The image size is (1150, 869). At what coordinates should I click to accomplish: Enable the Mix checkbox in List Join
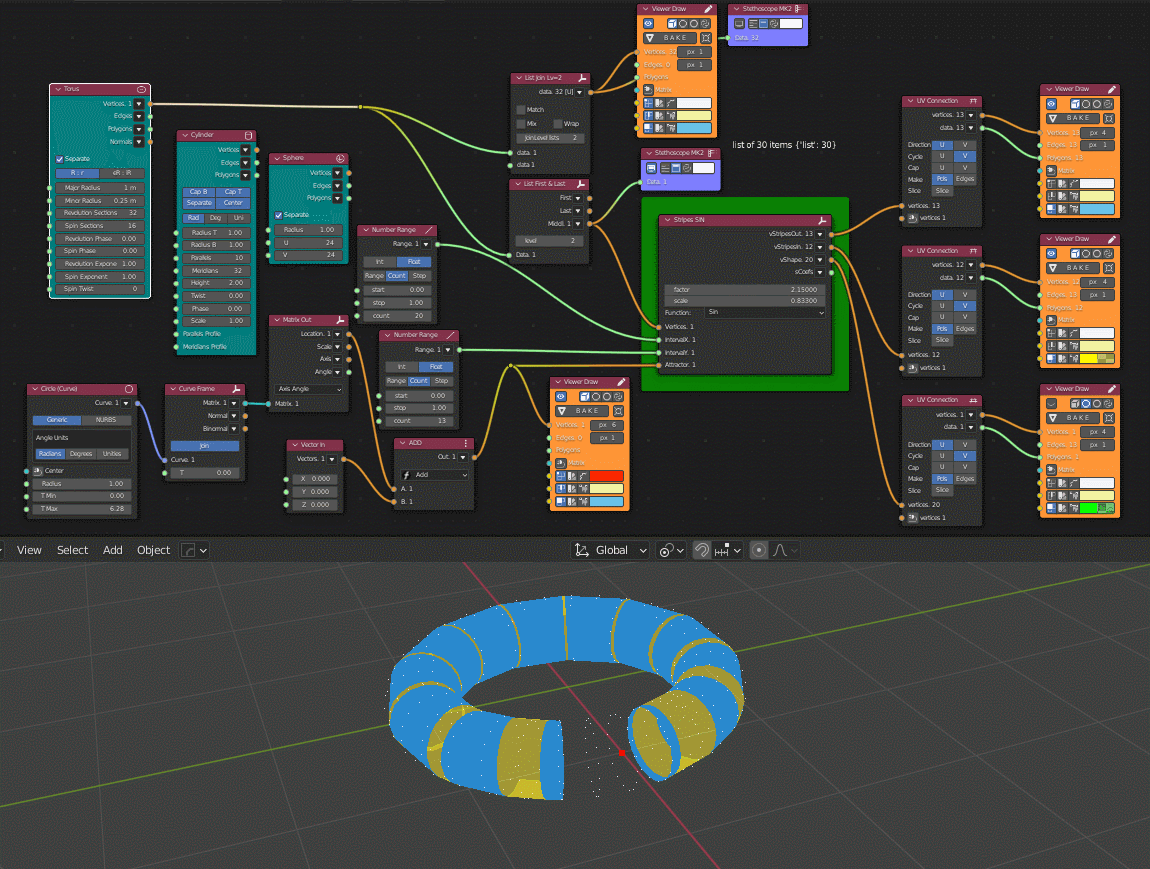point(521,124)
